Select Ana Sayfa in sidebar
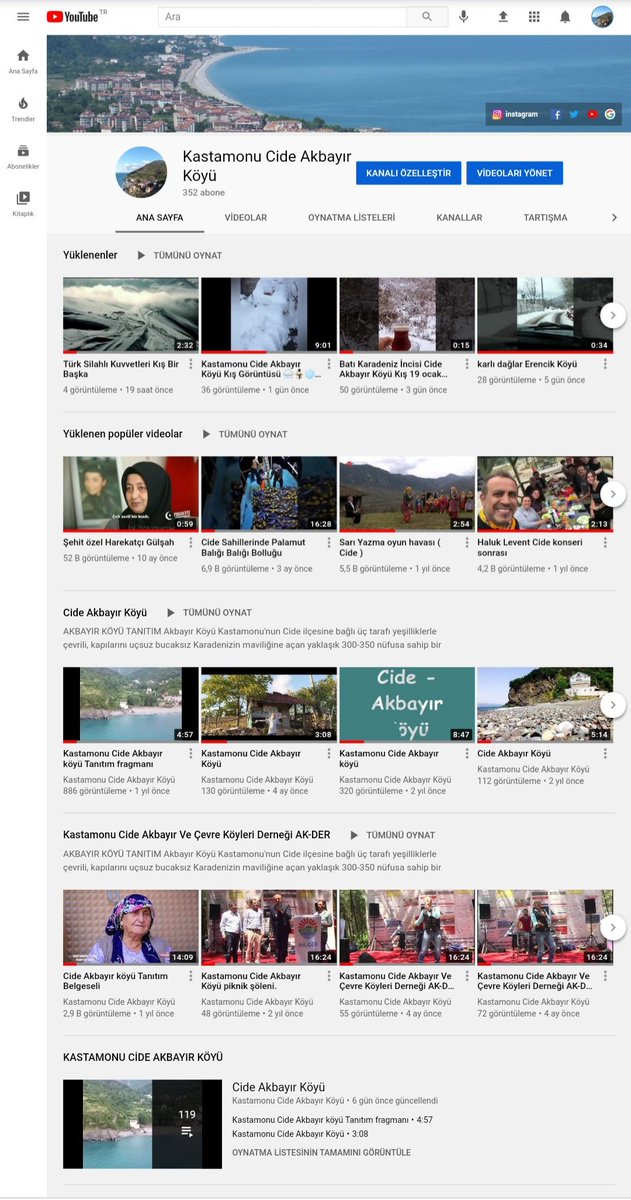631x1200 pixels. click(x=23, y=61)
